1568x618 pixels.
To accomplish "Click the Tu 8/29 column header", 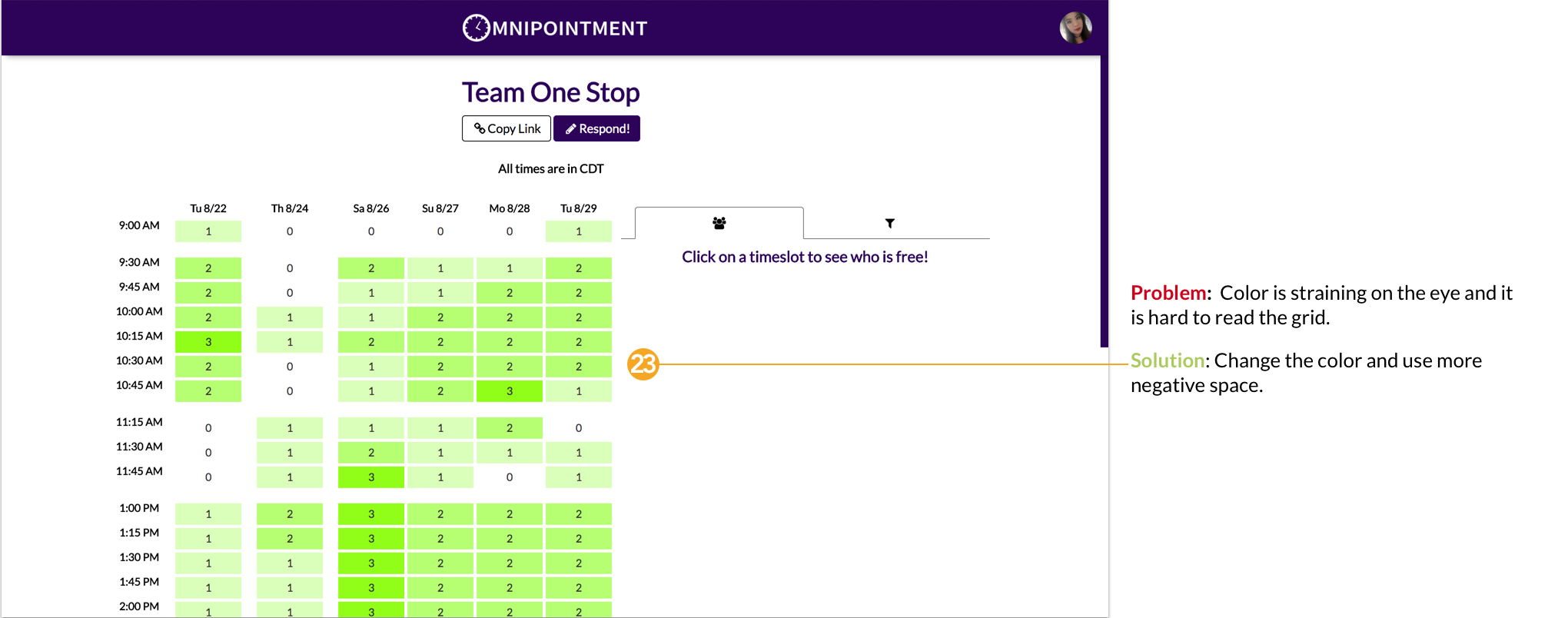I will click(579, 208).
